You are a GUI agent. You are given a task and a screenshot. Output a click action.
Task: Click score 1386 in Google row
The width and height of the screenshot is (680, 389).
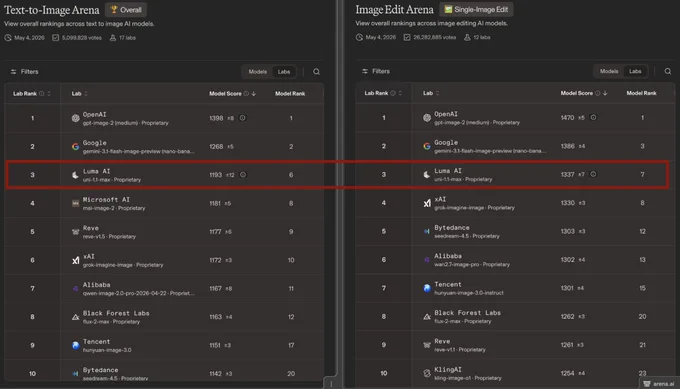tap(567, 146)
